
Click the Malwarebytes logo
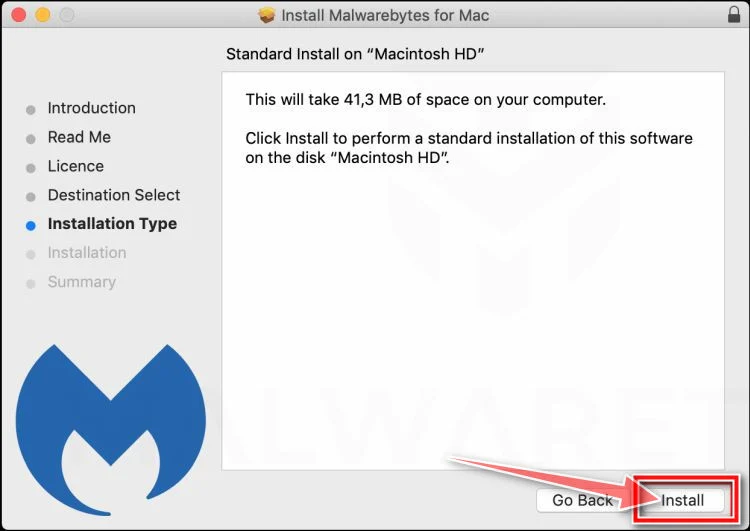pyautogui.click(x=111, y=429)
